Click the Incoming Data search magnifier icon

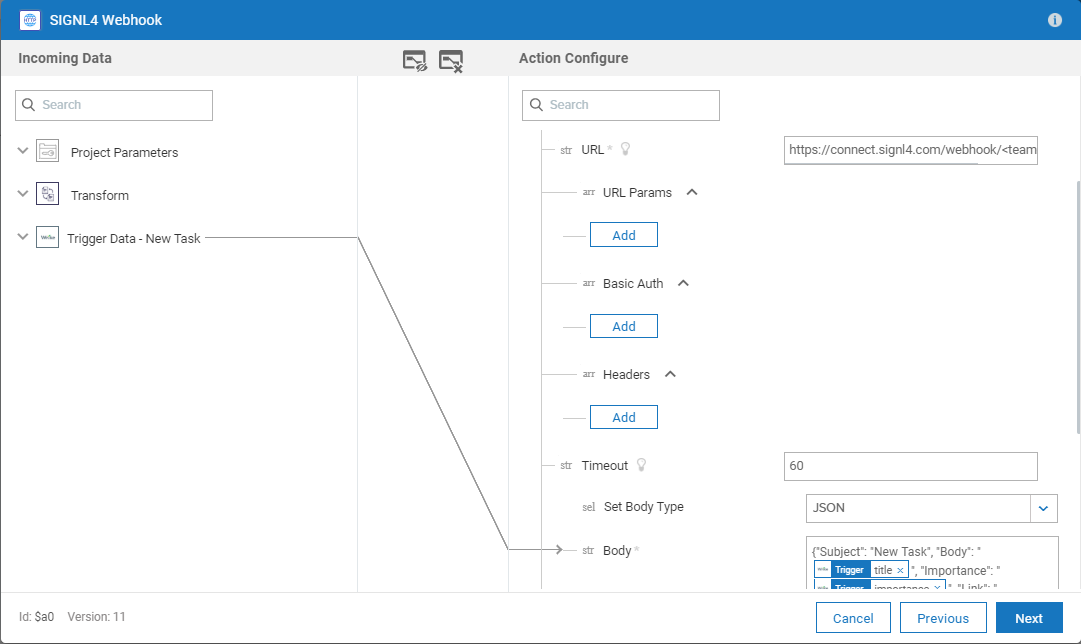(x=28, y=105)
